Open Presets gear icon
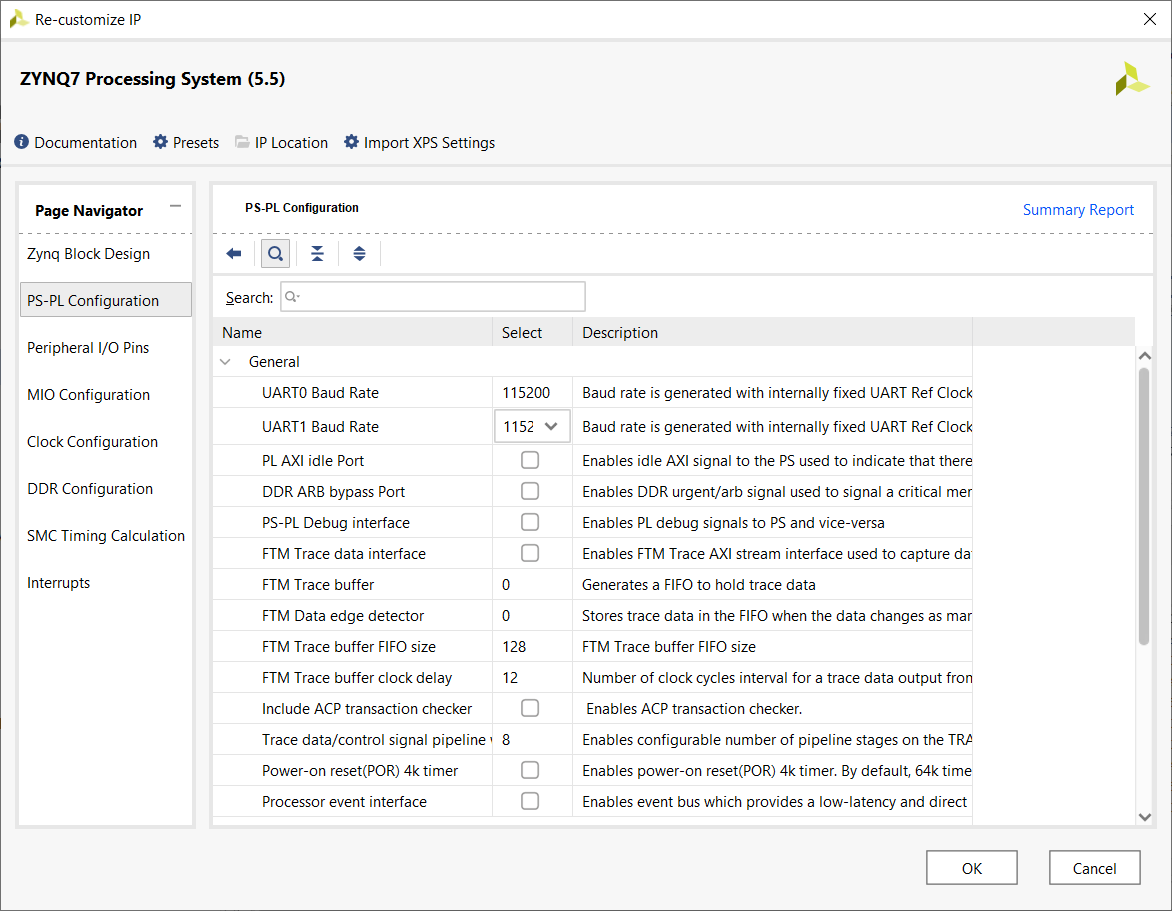Viewport: 1172px width, 911px height. point(161,142)
